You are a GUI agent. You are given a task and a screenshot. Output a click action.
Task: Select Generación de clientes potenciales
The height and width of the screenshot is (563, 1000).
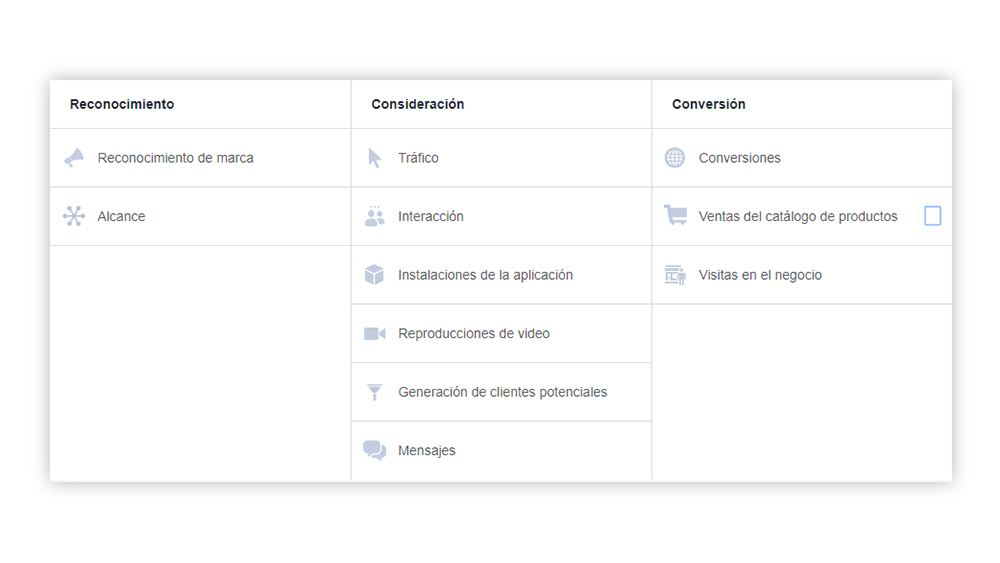pos(503,392)
